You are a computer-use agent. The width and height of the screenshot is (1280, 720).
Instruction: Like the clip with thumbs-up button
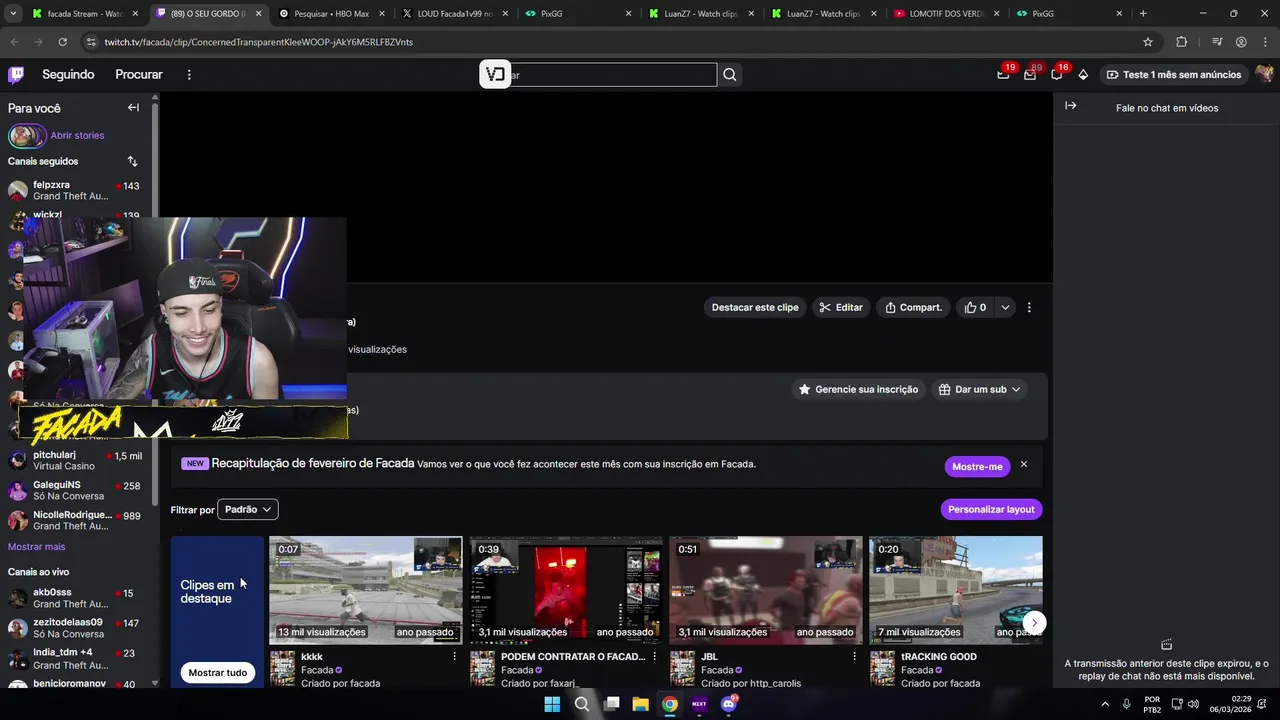pos(975,308)
